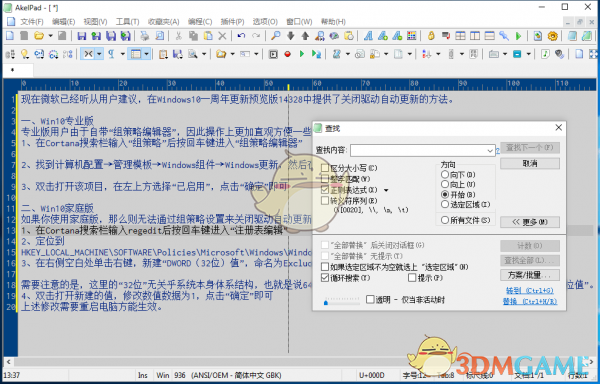The image size is (600, 384).
Task: Click in the 查找内容 text field
Action: click(418, 151)
